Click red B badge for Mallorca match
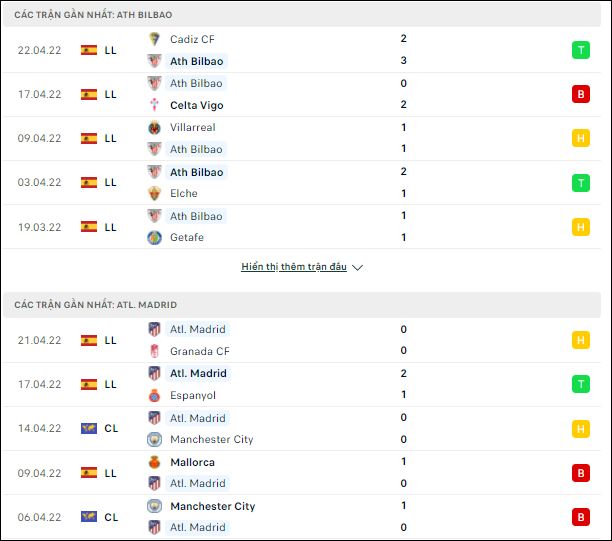The image size is (612, 541). coord(581,473)
